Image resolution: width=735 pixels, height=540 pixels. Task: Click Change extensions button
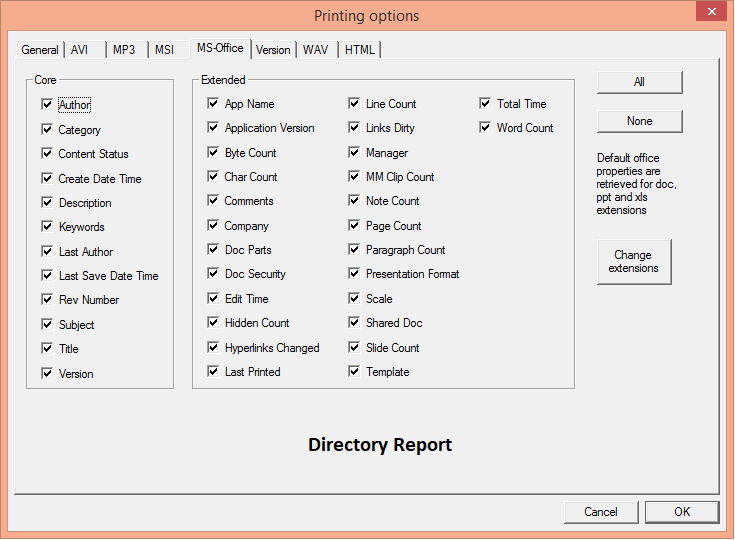634,262
